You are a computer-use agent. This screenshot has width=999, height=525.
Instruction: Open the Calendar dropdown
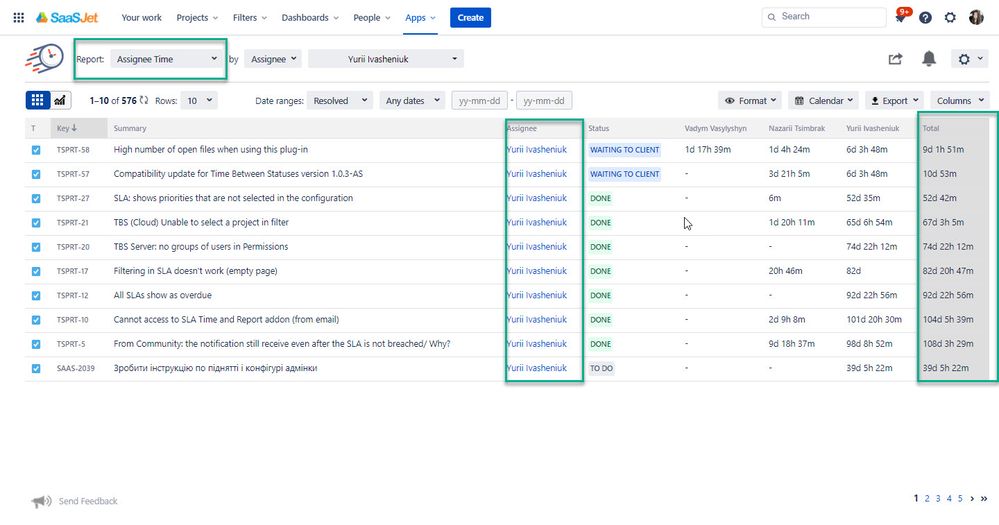pyautogui.click(x=823, y=101)
